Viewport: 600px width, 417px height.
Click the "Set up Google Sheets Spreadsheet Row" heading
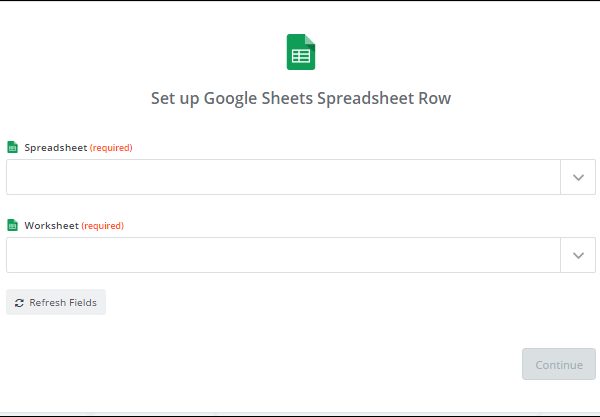(x=301, y=99)
